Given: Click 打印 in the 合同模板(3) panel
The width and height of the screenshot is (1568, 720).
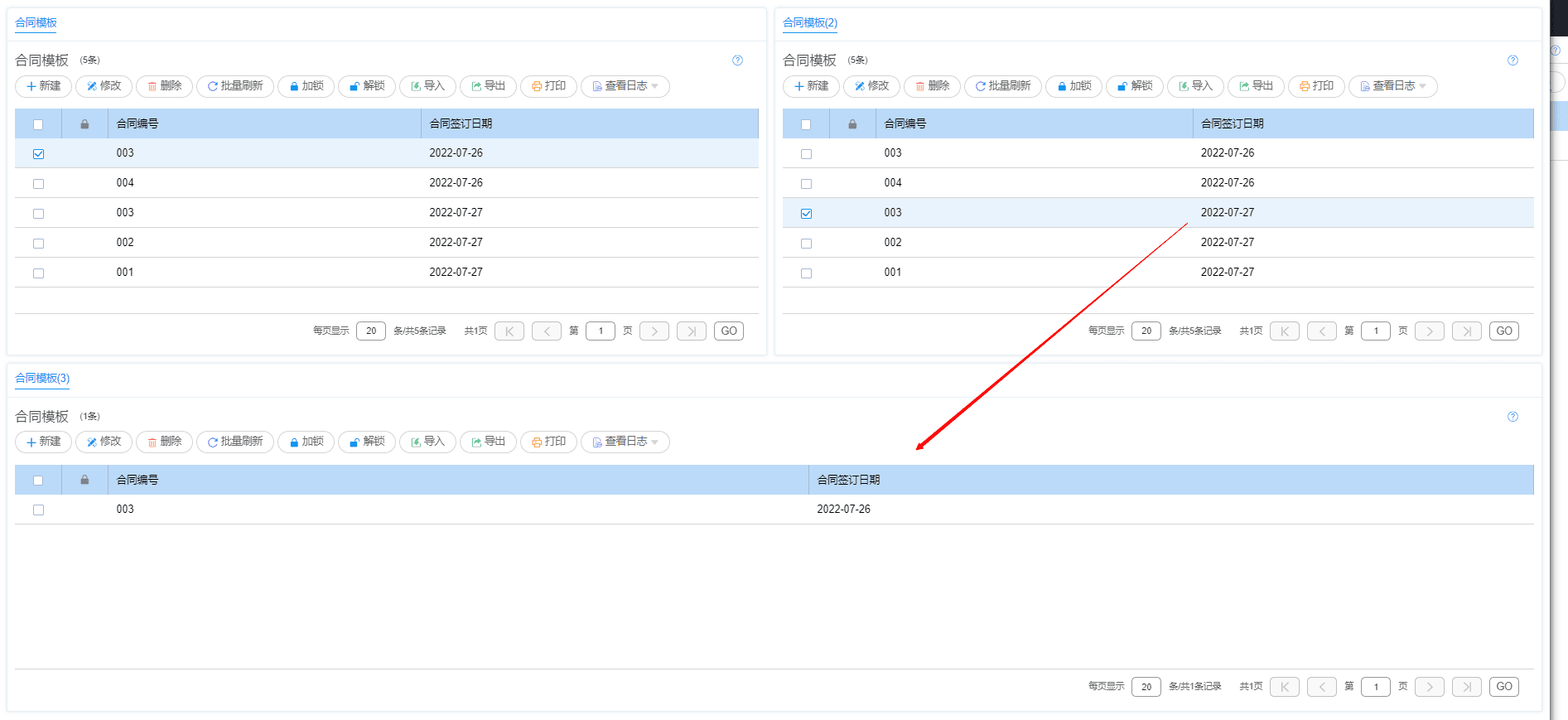Looking at the screenshot, I should [549, 442].
